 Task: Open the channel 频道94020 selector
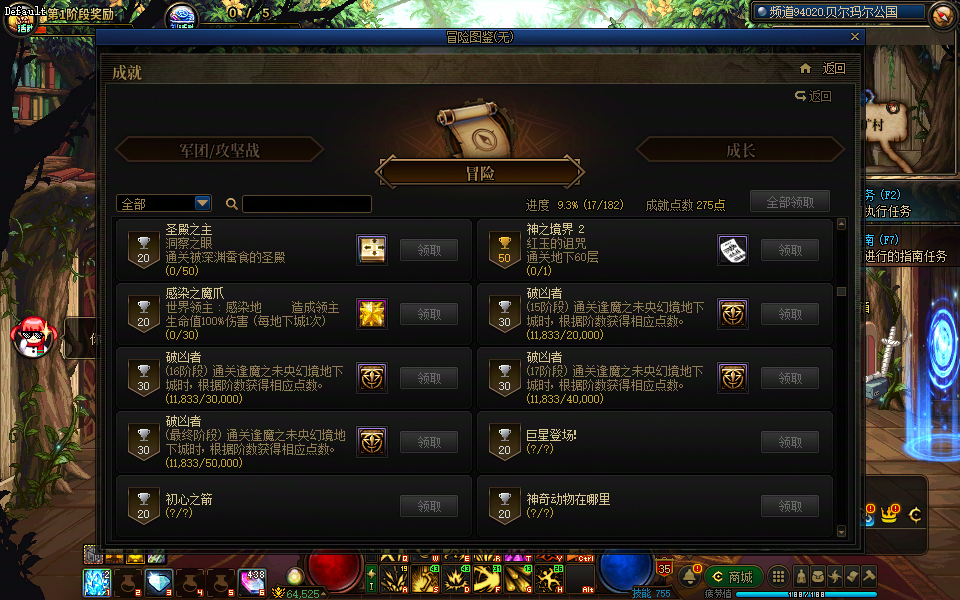coord(839,12)
